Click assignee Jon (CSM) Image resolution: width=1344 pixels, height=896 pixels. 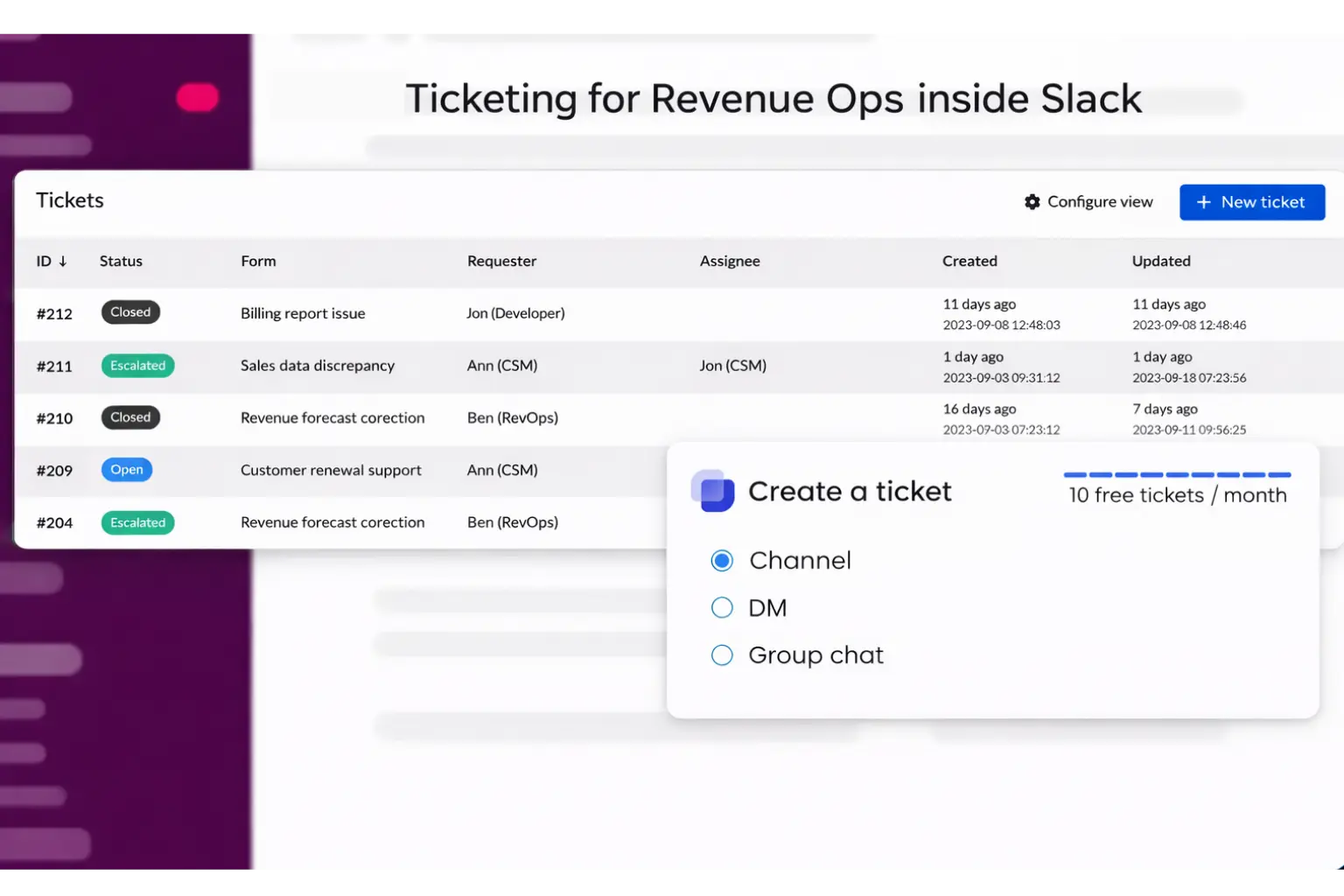(x=733, y=366)
